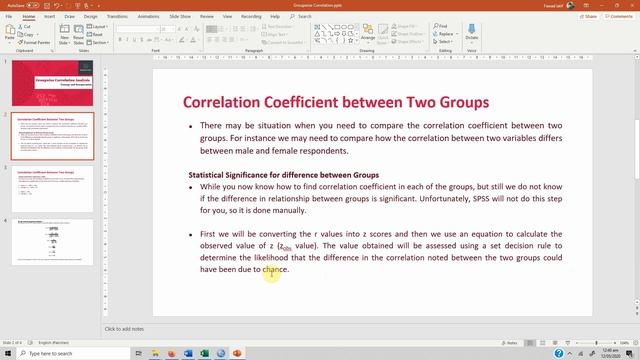Open the Arrange menu
The width and height of the screenshot is (640, 360).
click(x=368, y=33)
